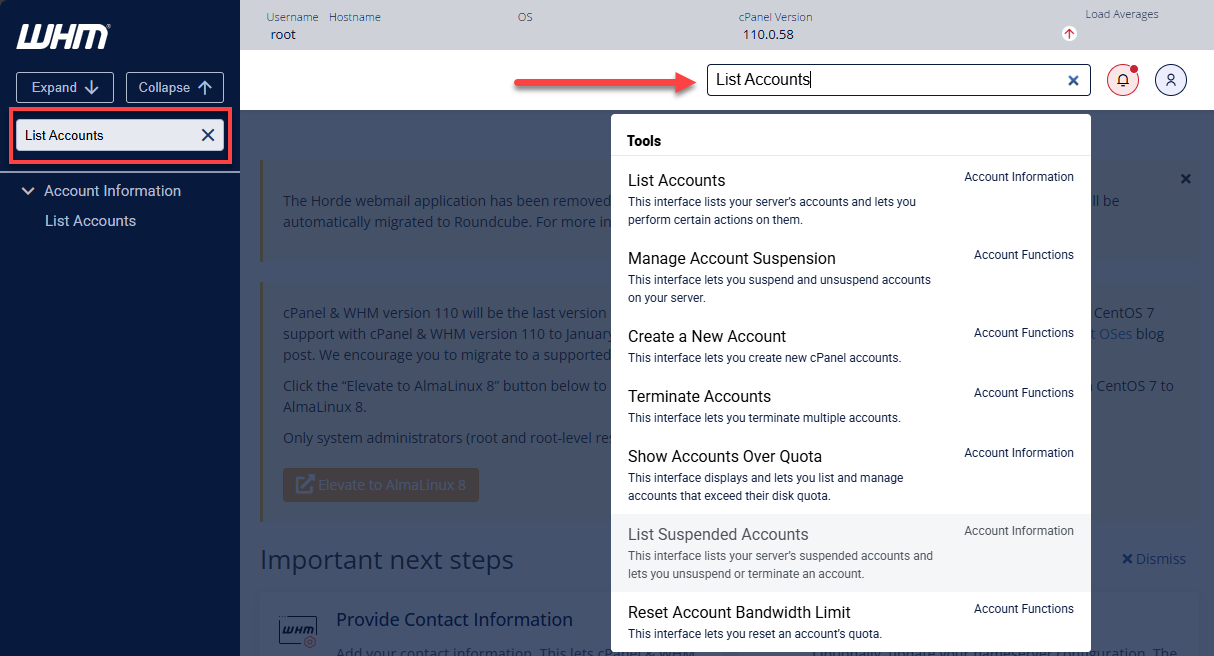
Task: Close the Horde webmail notice banner
Action: click(1185, 179)
